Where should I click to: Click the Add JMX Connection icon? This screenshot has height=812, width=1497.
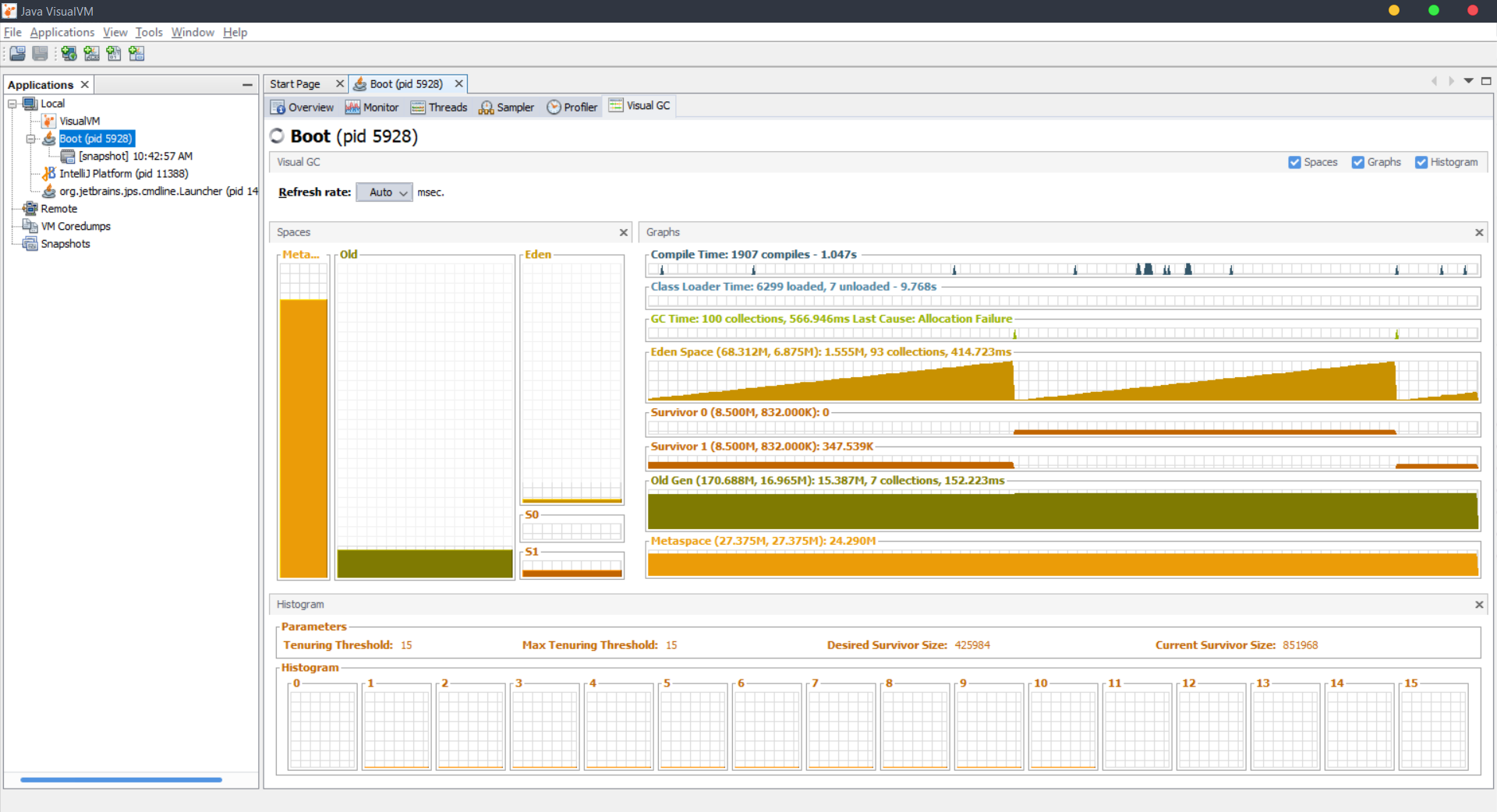91,54
